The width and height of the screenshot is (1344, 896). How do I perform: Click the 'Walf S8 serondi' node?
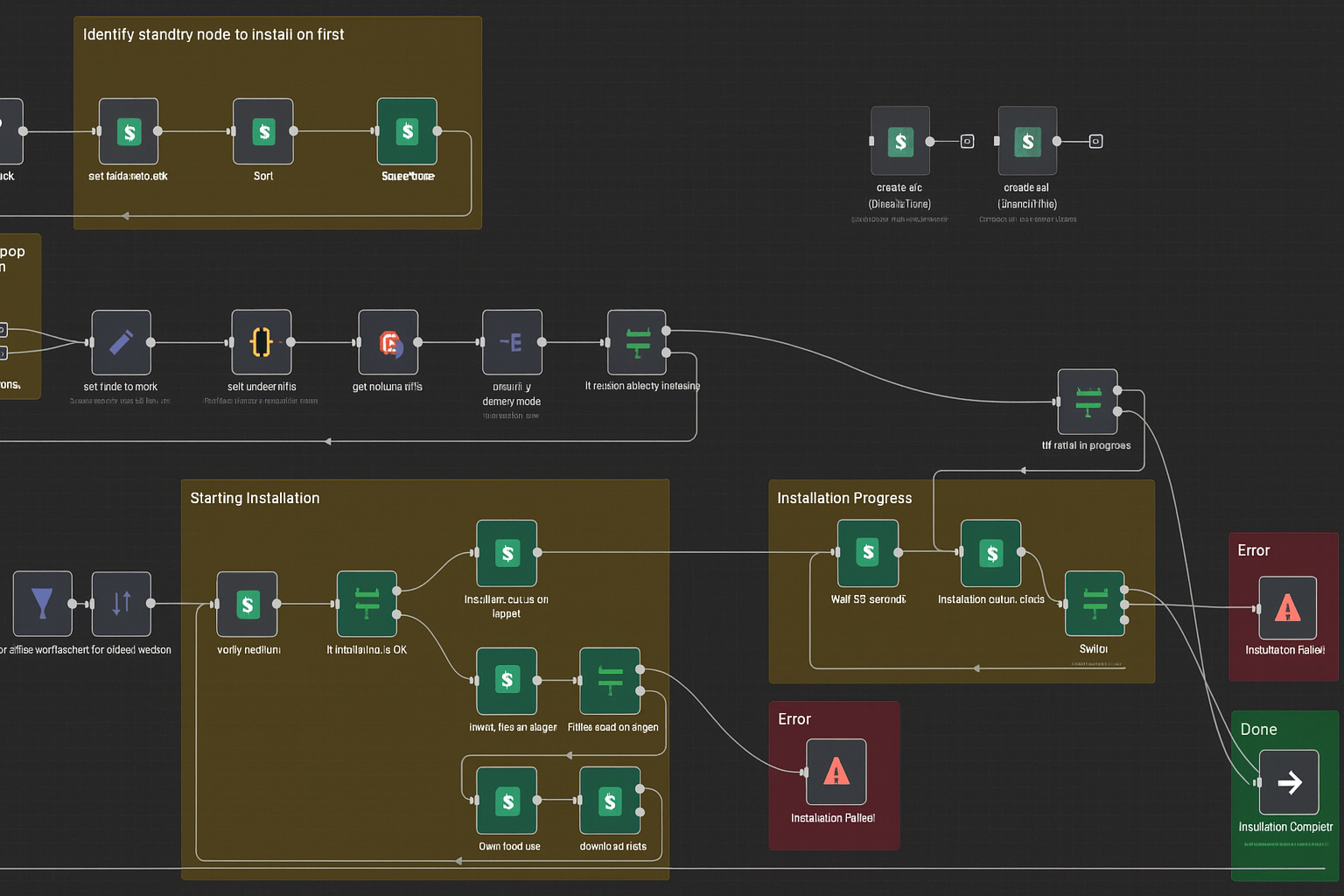tap(868, 553)
